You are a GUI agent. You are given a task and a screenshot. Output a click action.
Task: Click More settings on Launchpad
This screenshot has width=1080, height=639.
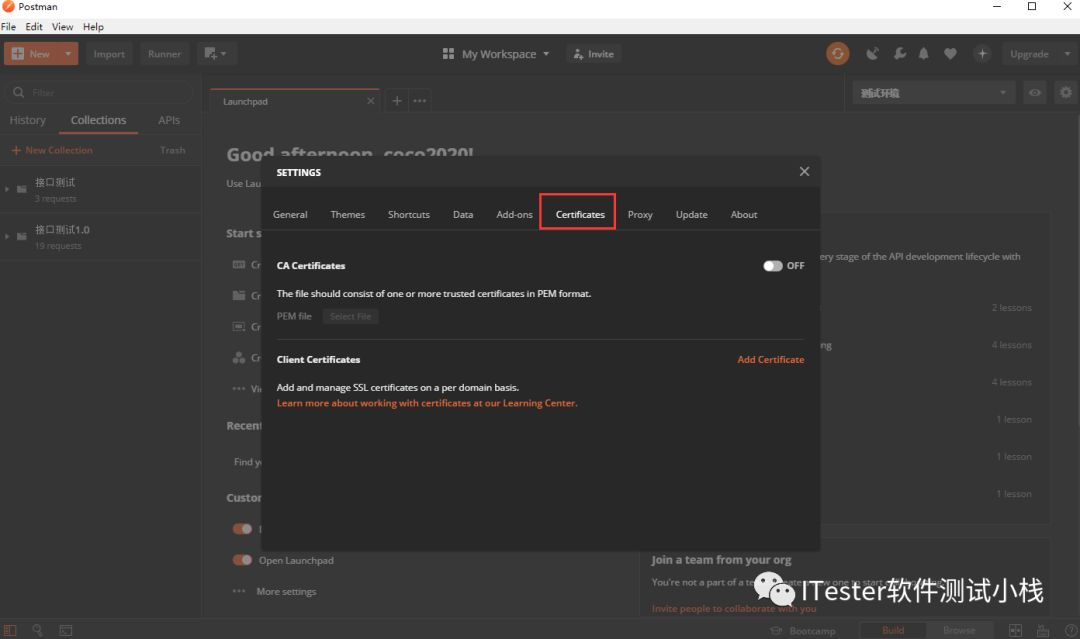pyautogui.click(x=287, y=591)
